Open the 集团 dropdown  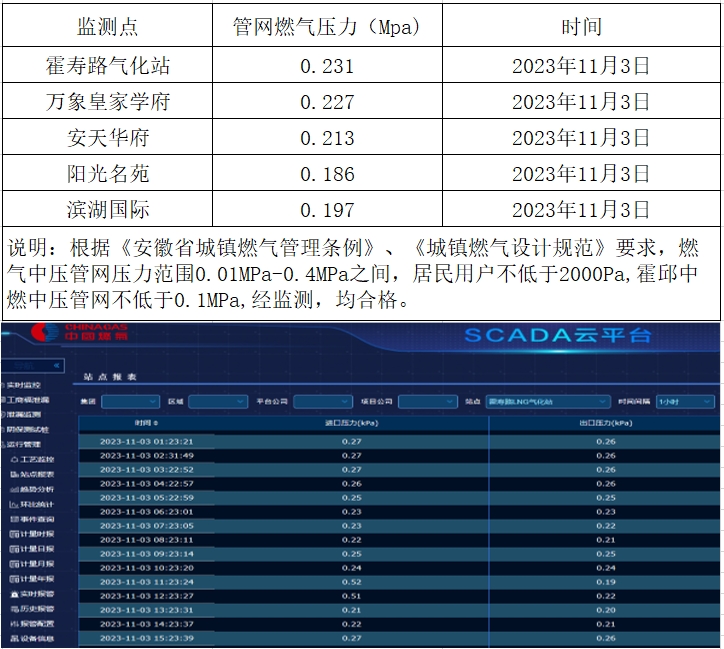click(x=129, y=402)
